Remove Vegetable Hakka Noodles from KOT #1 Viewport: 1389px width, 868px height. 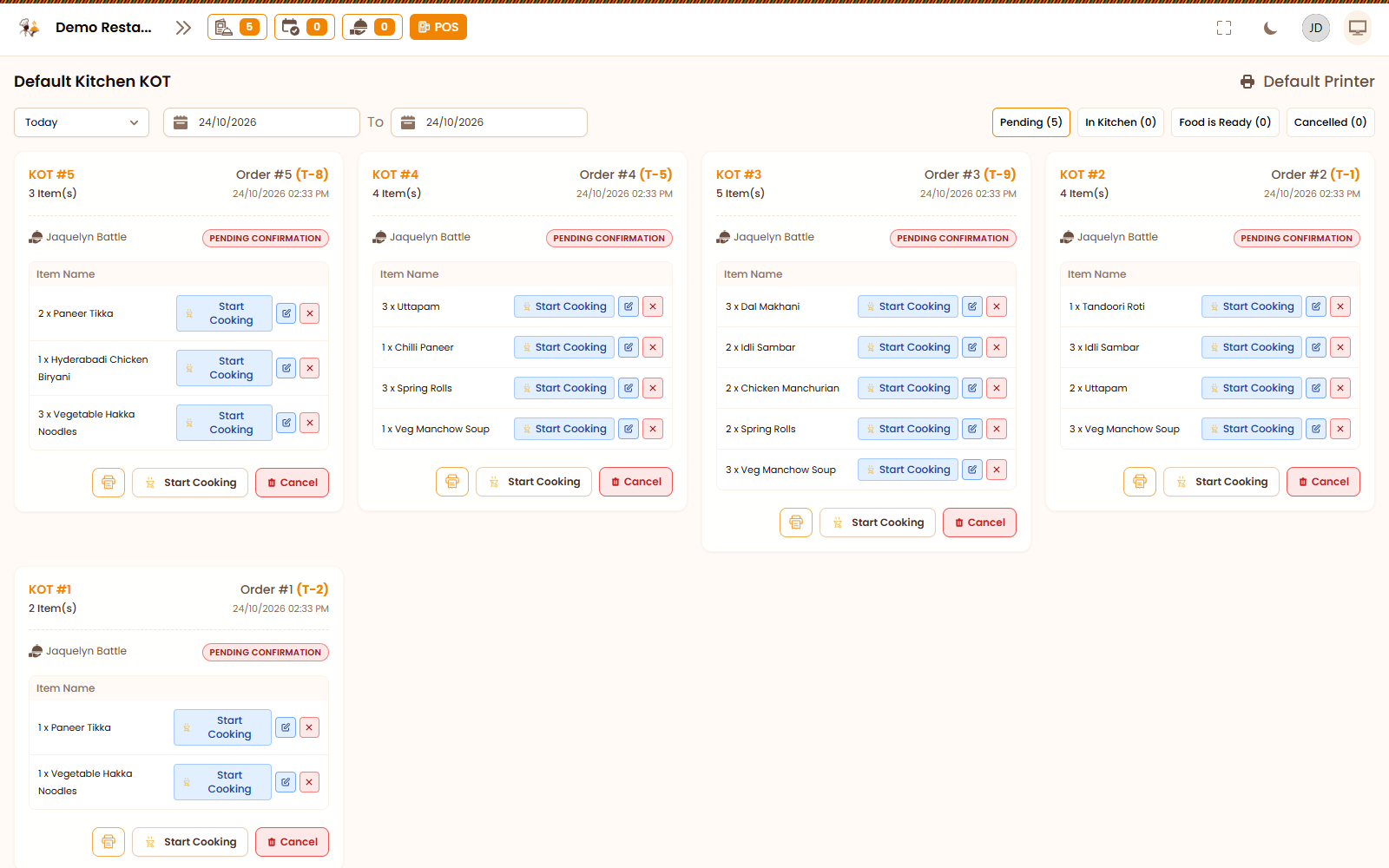coord(309,782)
